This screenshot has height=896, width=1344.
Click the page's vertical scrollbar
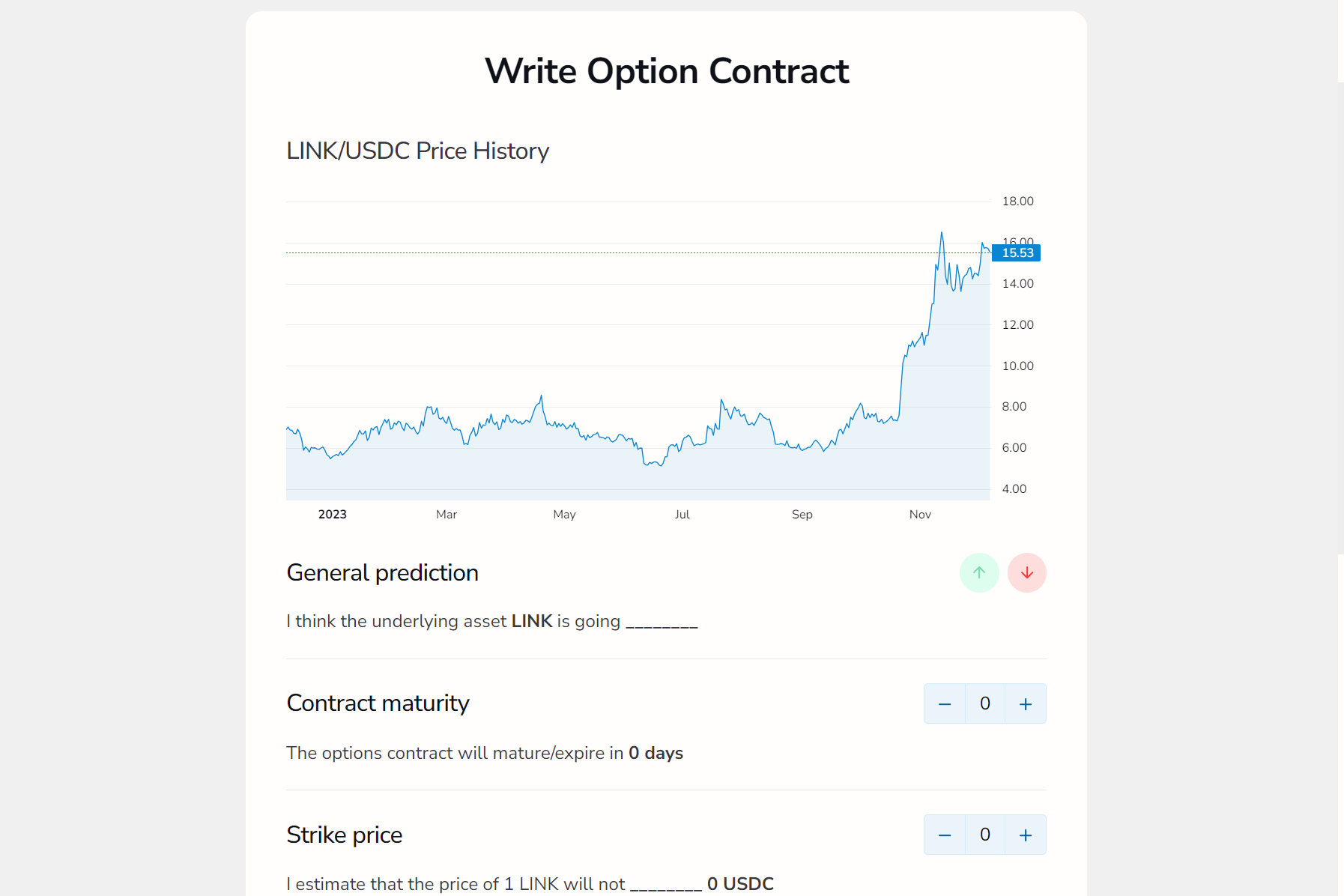point(1340,315)
